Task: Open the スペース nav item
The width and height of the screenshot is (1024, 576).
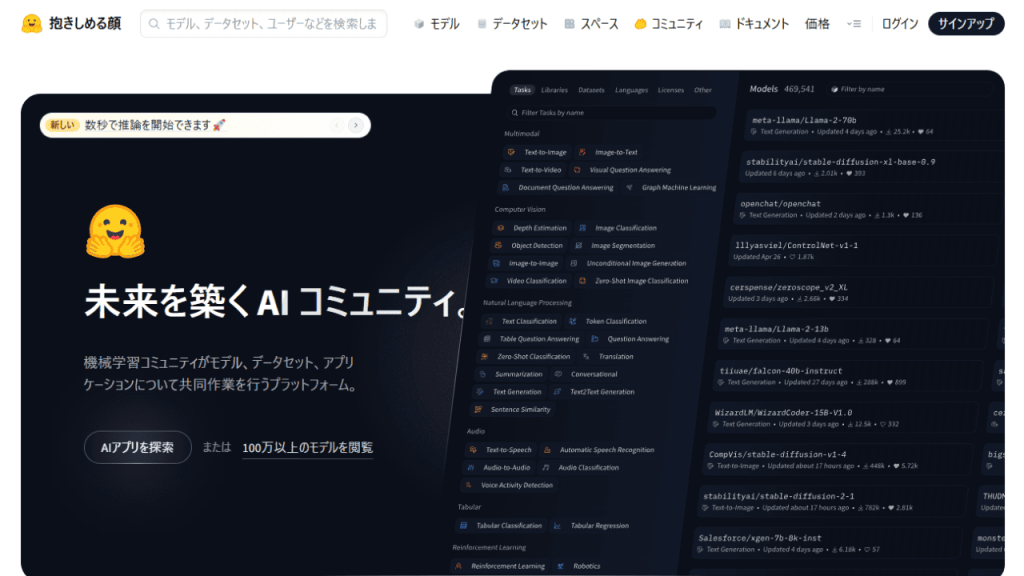Action: click(592, 24)
